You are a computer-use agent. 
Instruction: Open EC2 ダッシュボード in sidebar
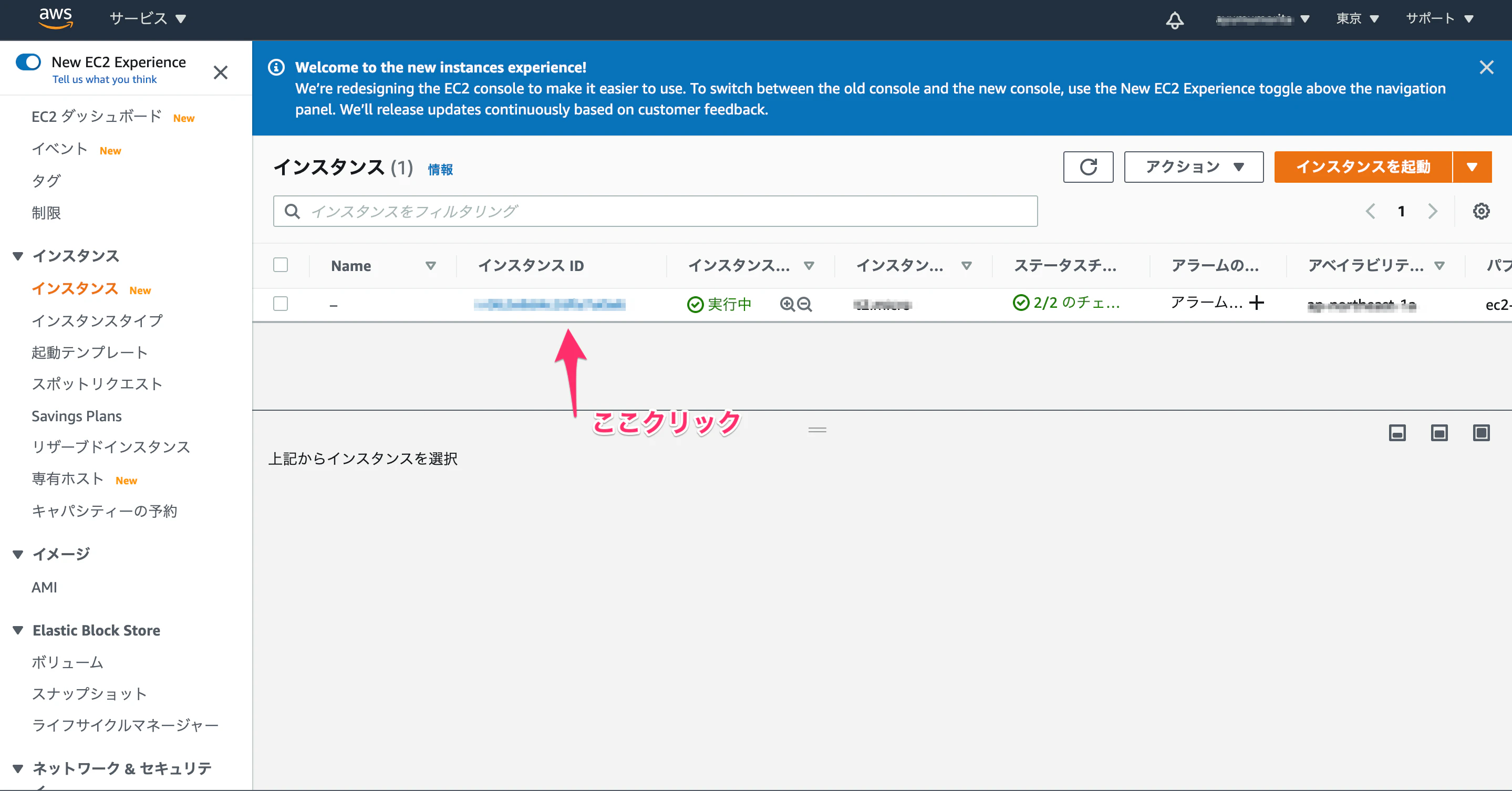click(96, 116)
